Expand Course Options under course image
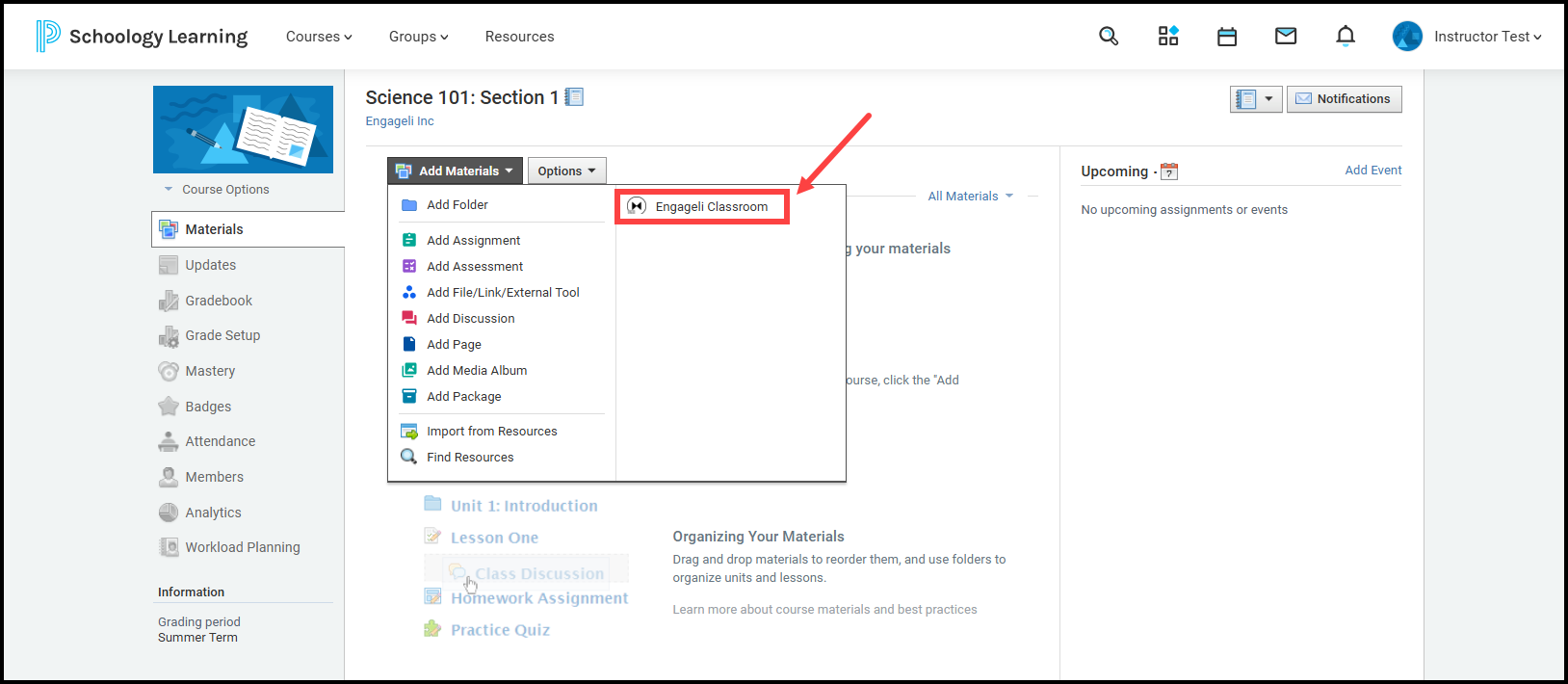Image resolution: width=1568 pixels, height=684 pixels. tap(218, 190)
